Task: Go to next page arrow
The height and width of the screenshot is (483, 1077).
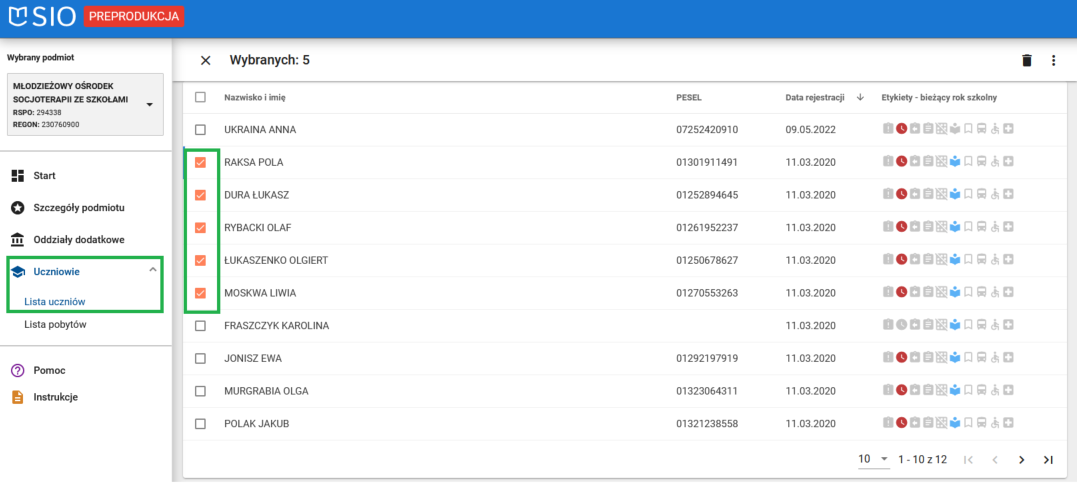Action: click(1021, 460)
